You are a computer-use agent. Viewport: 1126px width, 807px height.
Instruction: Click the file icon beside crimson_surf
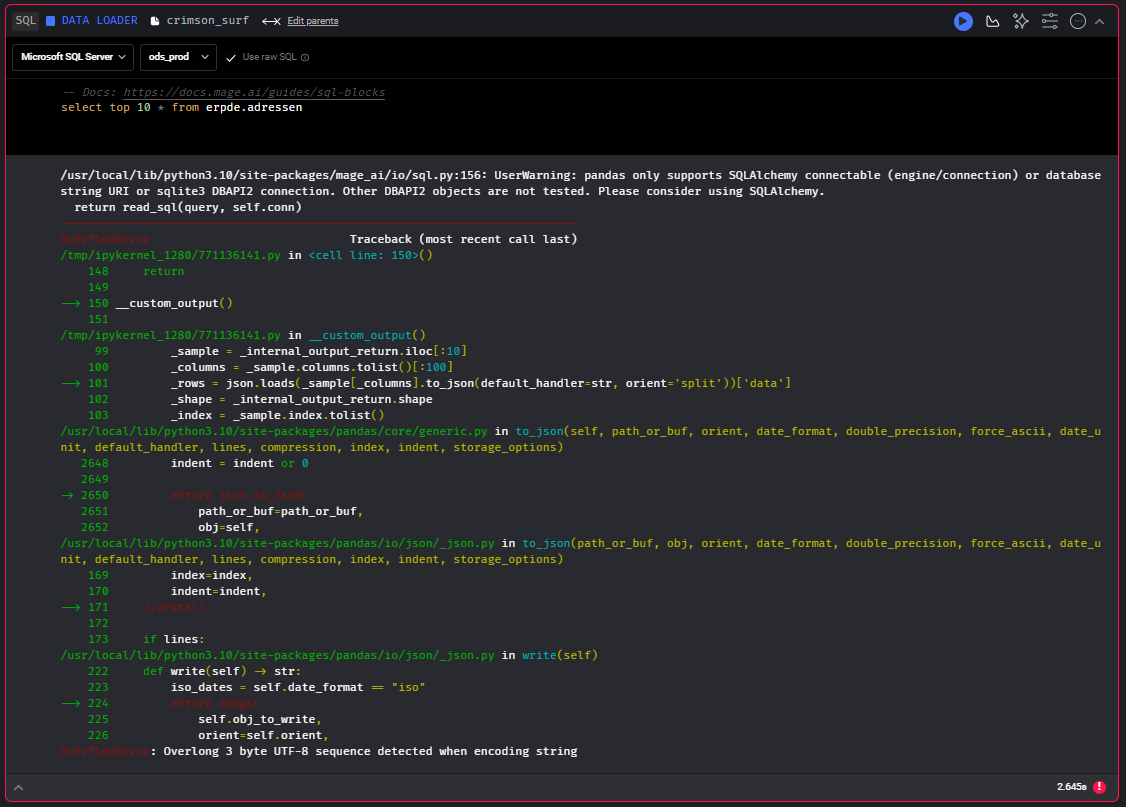coord(155,20)
